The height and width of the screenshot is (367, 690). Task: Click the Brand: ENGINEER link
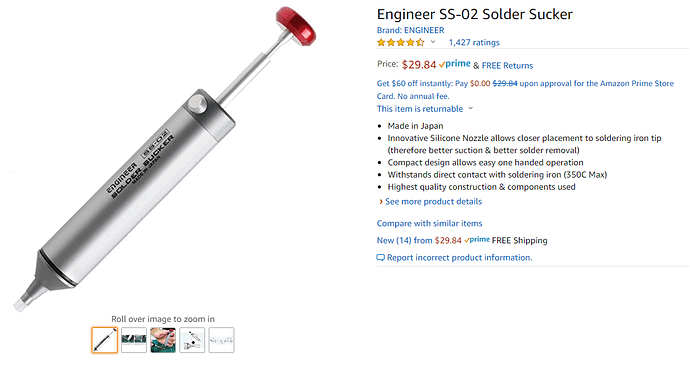coord(410,30)
